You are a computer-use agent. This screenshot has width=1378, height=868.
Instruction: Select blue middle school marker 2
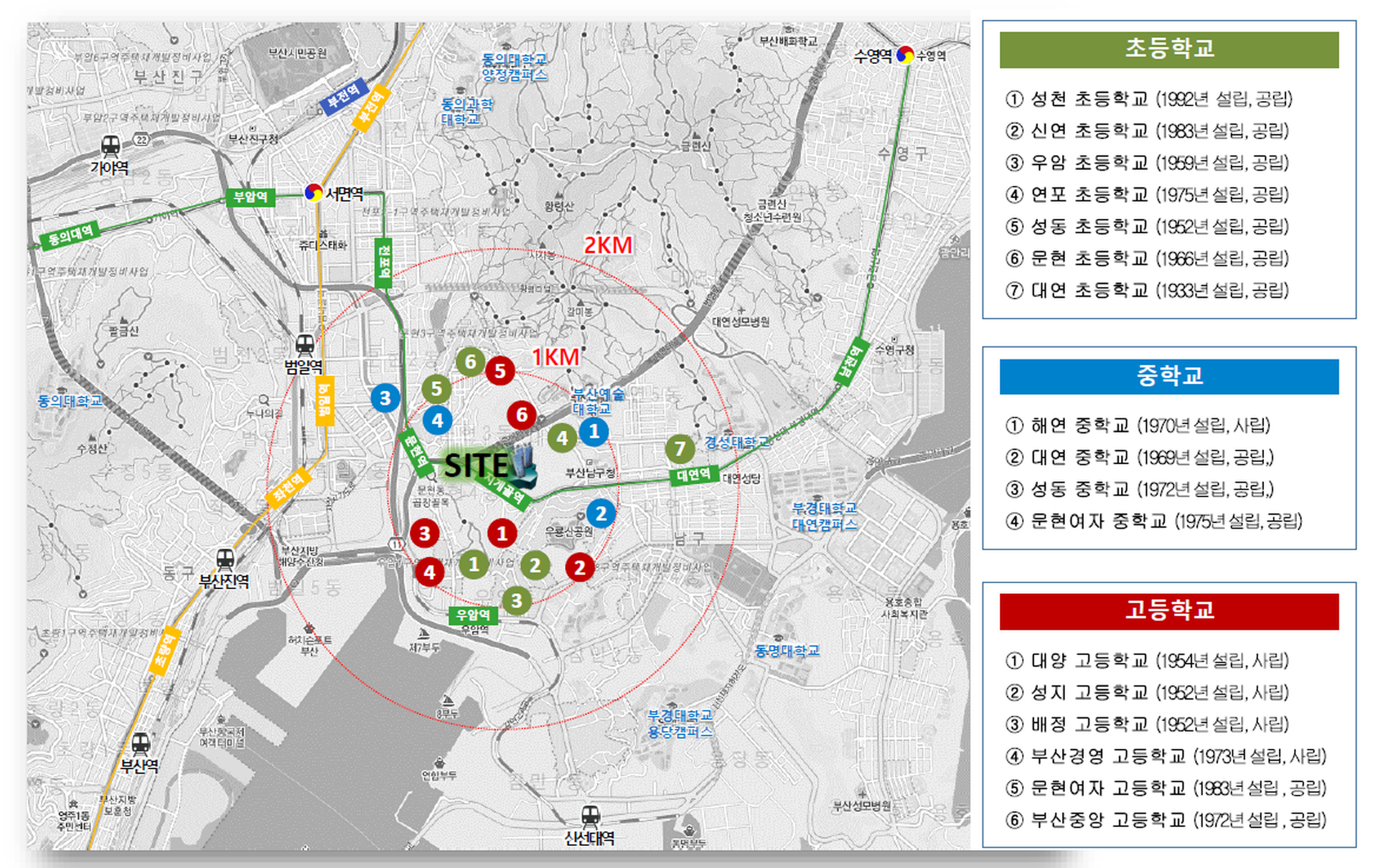coord(601,513)
